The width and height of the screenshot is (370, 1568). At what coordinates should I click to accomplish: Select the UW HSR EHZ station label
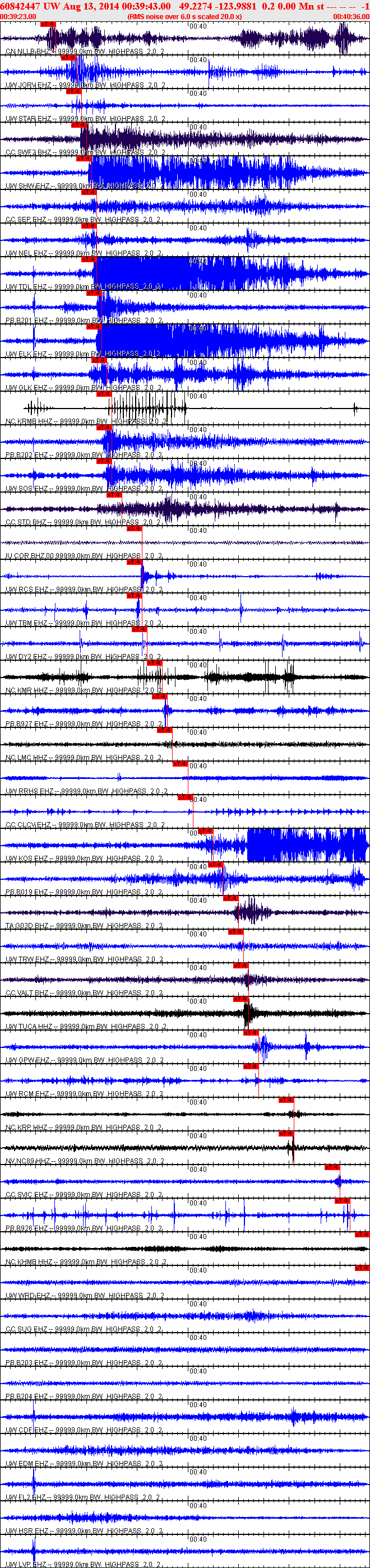click(x=84, y=1531)
